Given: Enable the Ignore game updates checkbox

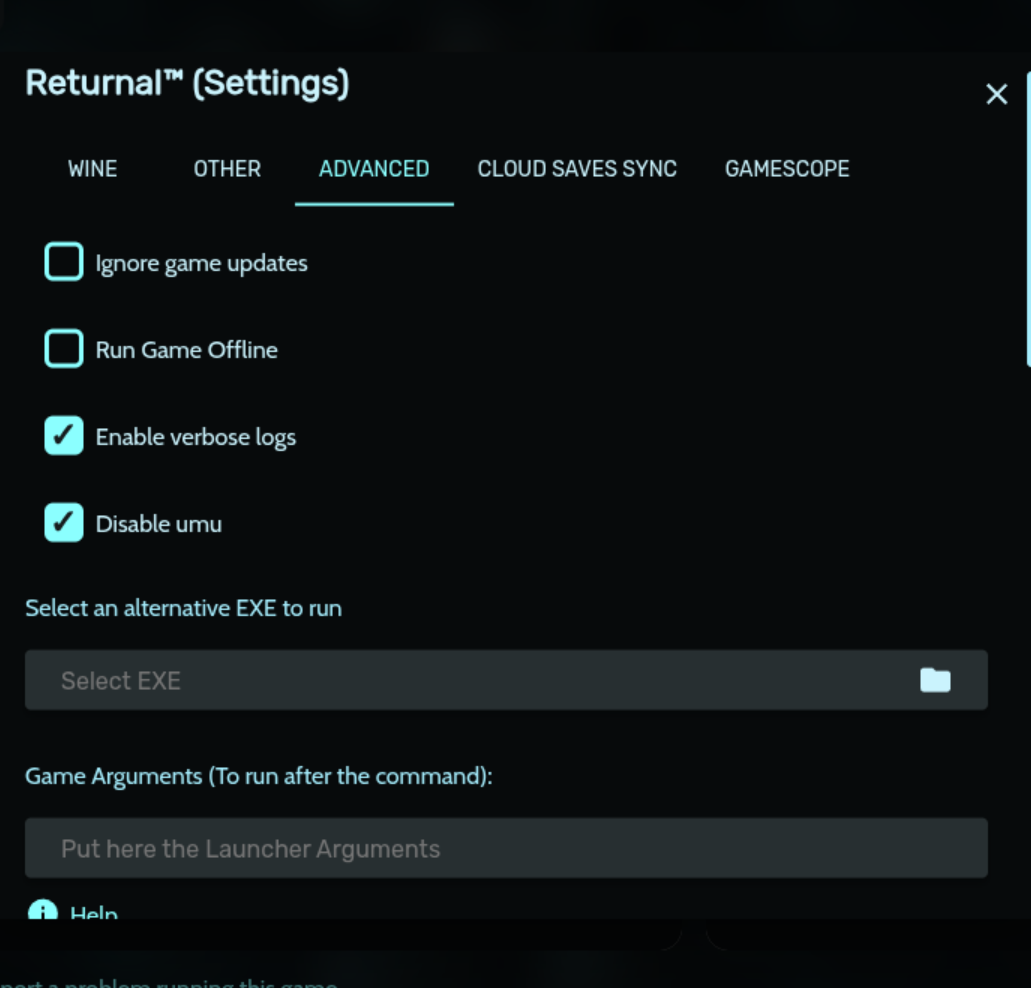Looking at the screenshot, I should click(64, 263).
